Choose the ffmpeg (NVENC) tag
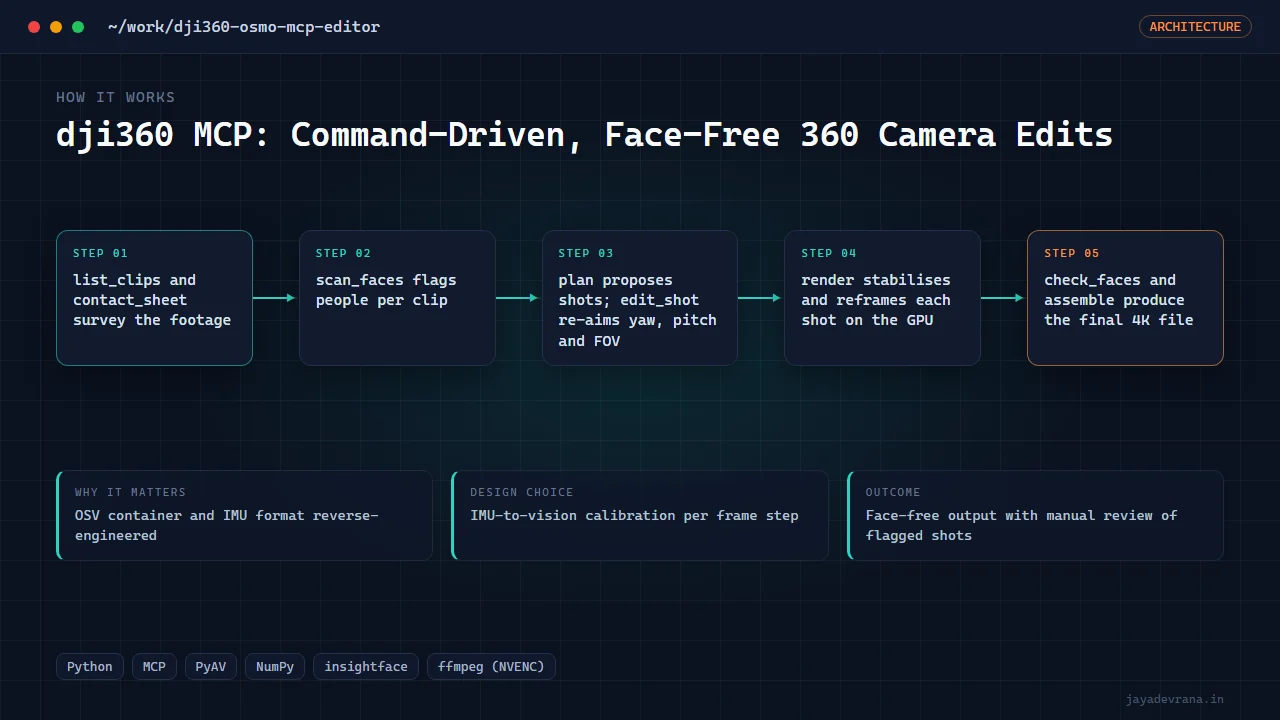 tap(491, 667)
